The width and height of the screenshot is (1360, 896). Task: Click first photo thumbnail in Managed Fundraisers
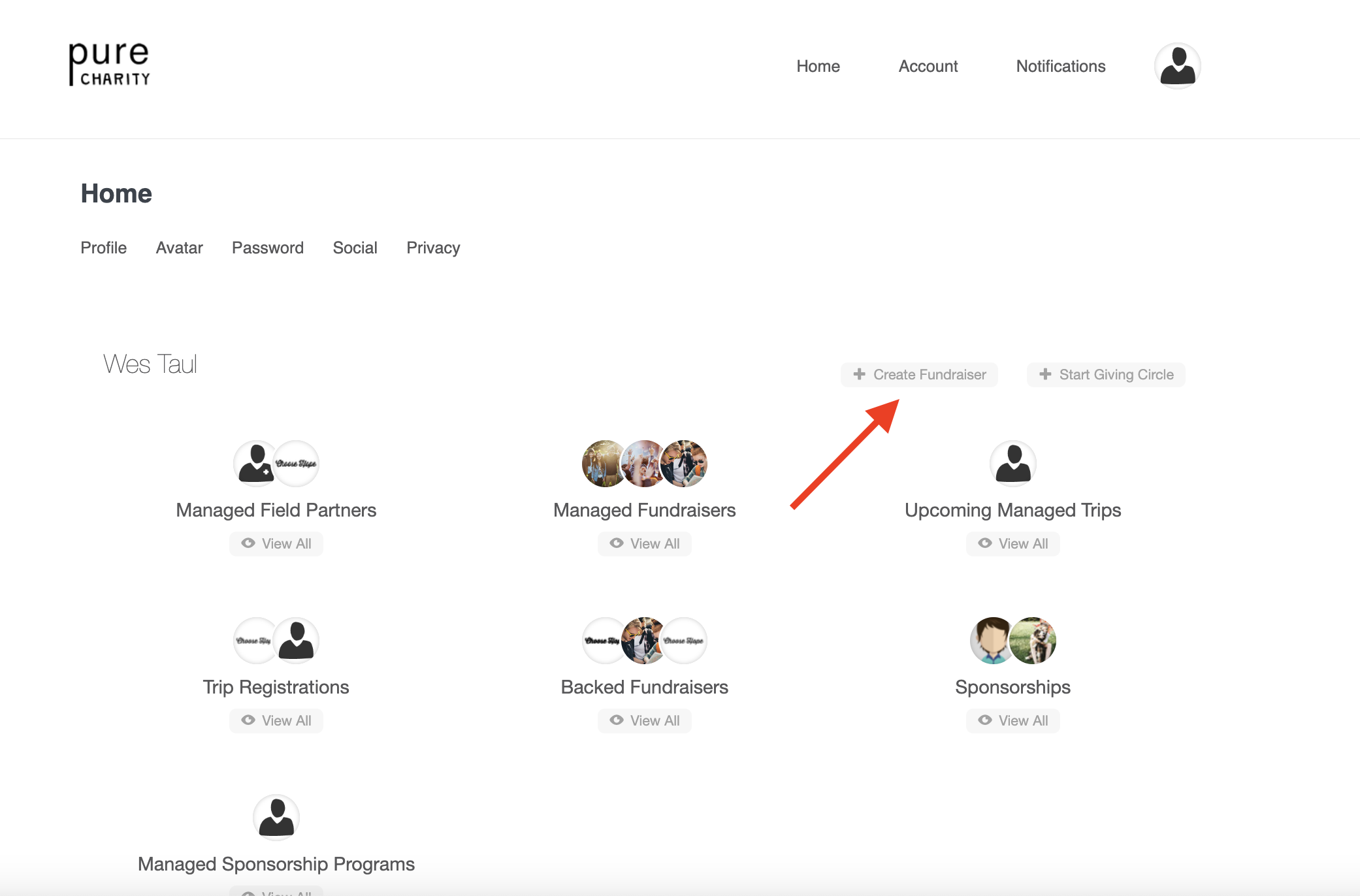(x=604, y=464)
